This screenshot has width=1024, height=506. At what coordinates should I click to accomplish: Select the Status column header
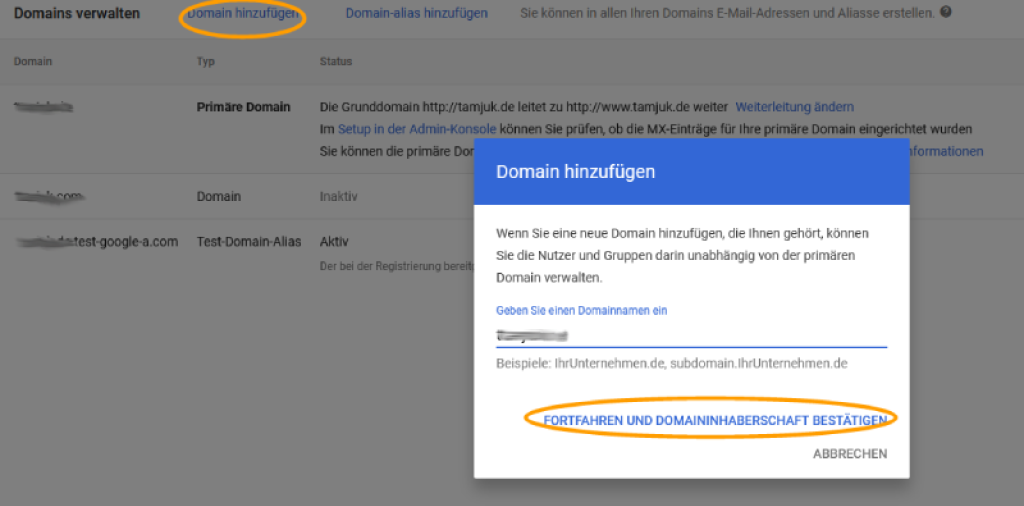click(336, 61)
